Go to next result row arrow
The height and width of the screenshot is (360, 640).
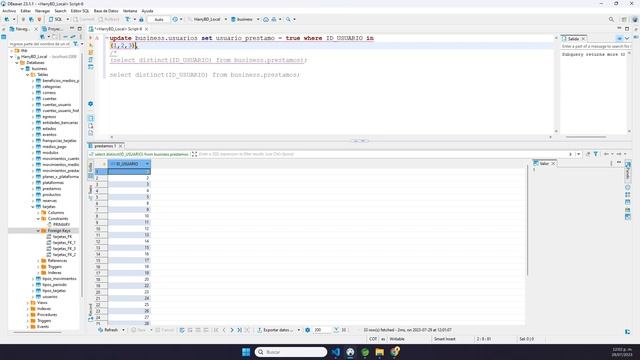[232, 330]
